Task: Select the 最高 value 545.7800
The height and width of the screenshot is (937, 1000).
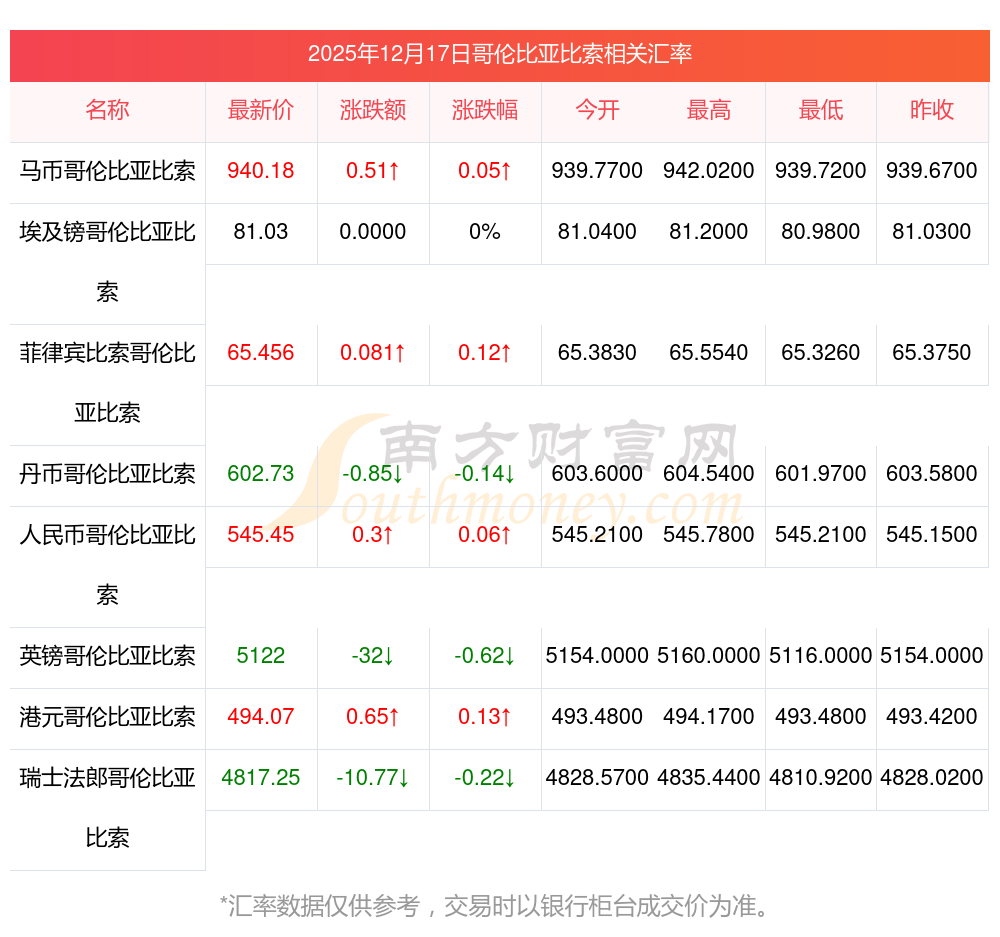Action: pos(709,535)
